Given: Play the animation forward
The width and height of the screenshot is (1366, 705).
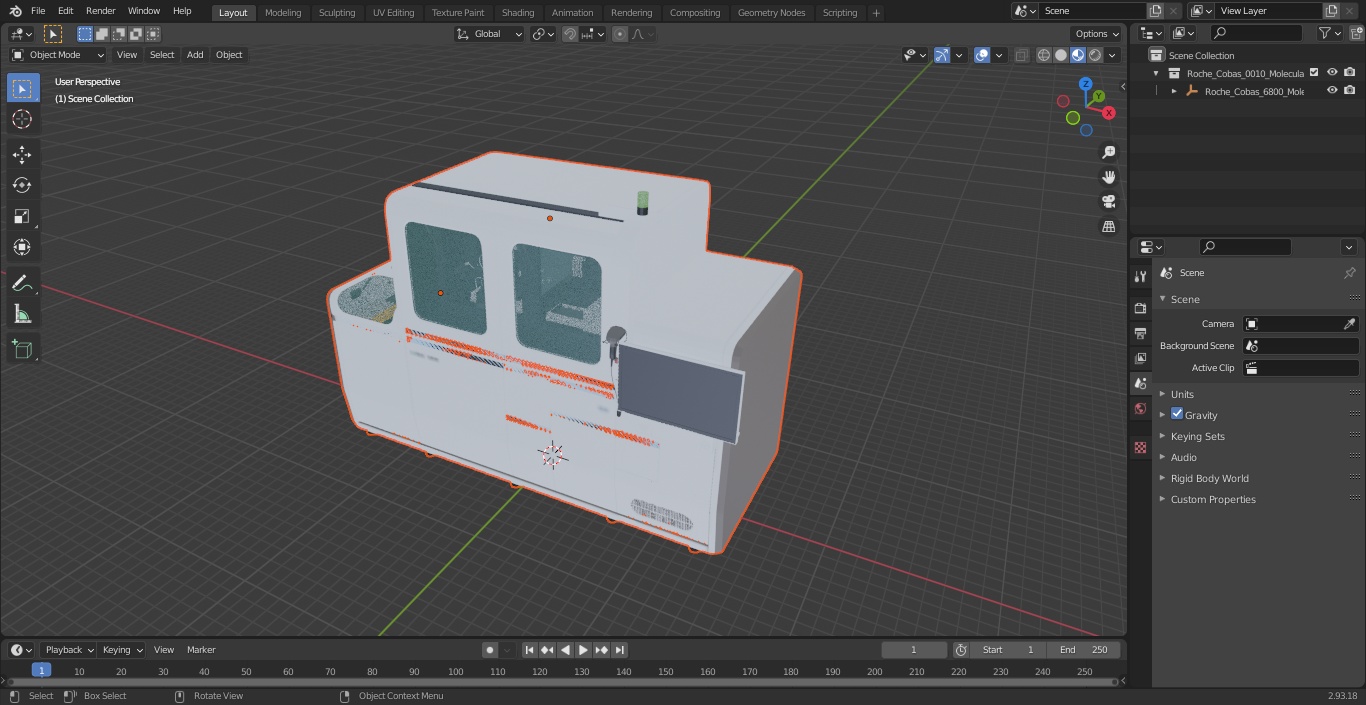Looking at the screenshot, I should [x=583, y=650].
